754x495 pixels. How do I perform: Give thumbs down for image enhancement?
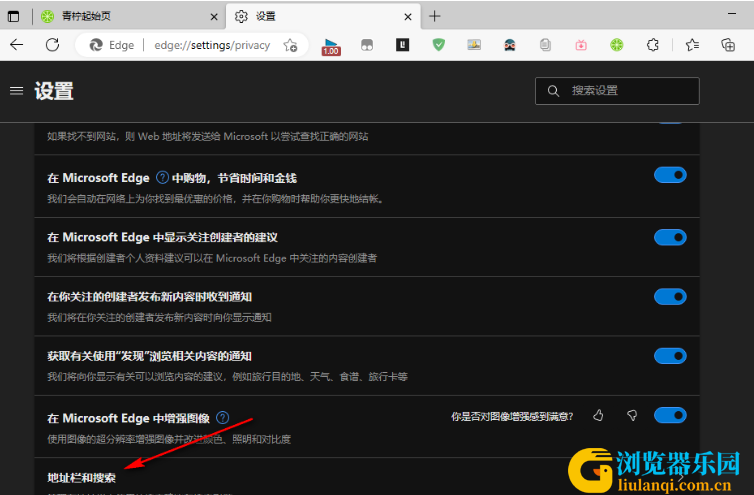[632, 415]
